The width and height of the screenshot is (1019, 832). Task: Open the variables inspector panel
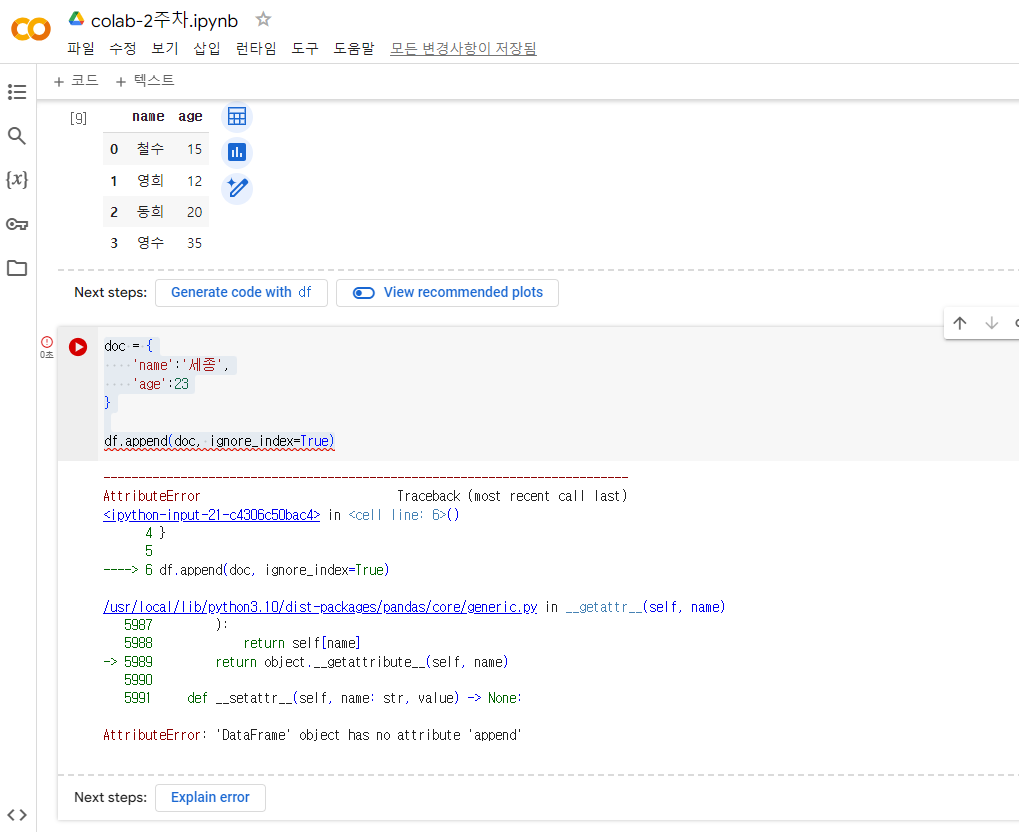click(x=17, y=179)
